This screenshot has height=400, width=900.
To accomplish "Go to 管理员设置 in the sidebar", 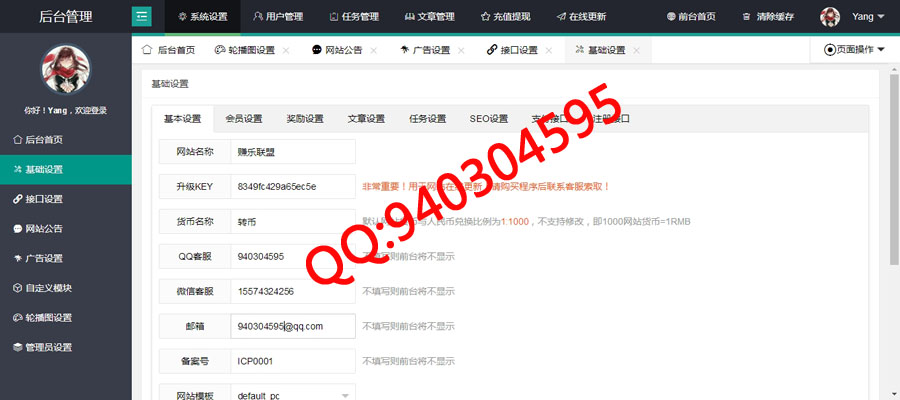I will point(47,347).
